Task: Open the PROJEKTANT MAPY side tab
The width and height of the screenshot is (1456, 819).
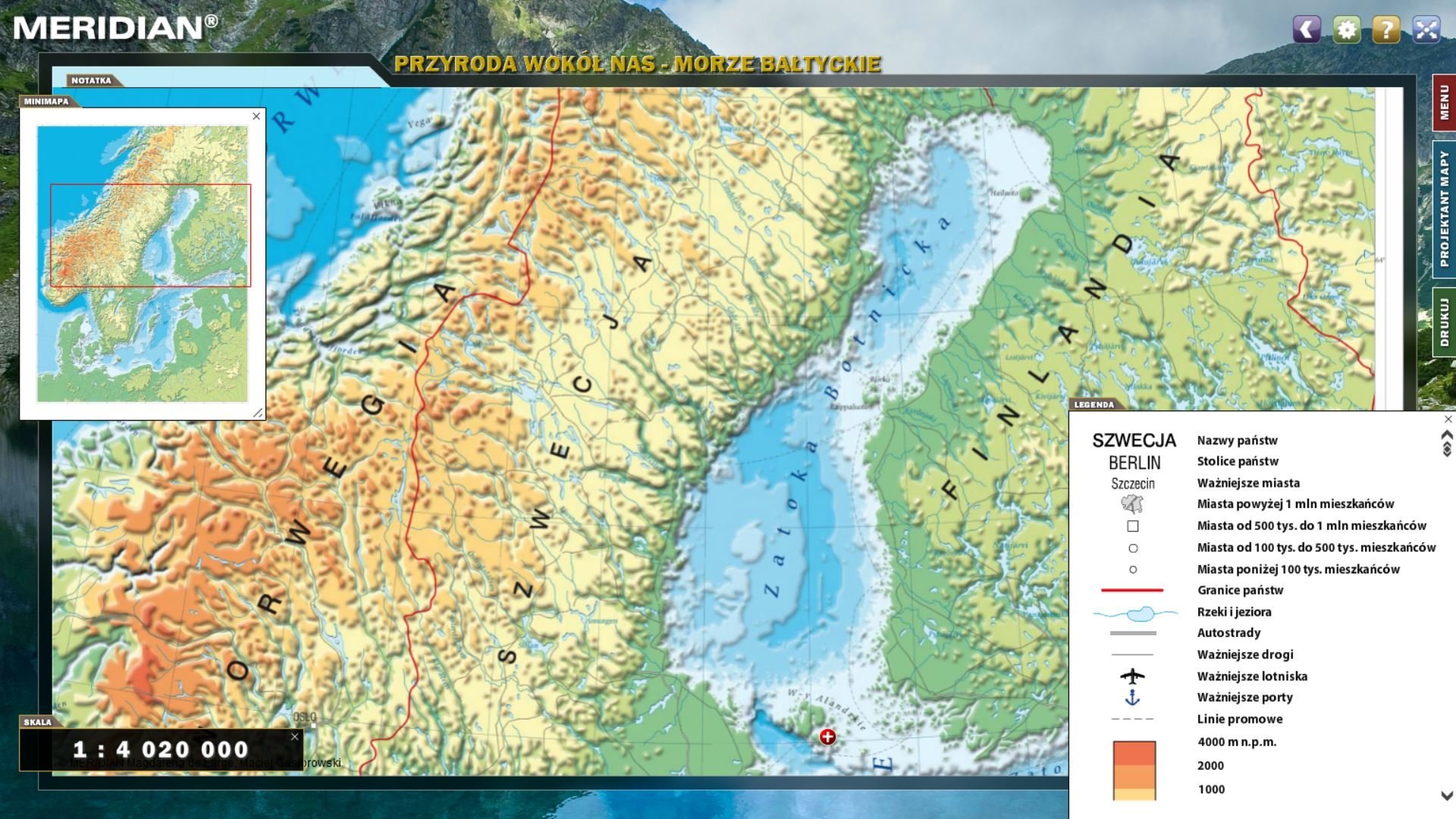Action: coord(1444,209)
